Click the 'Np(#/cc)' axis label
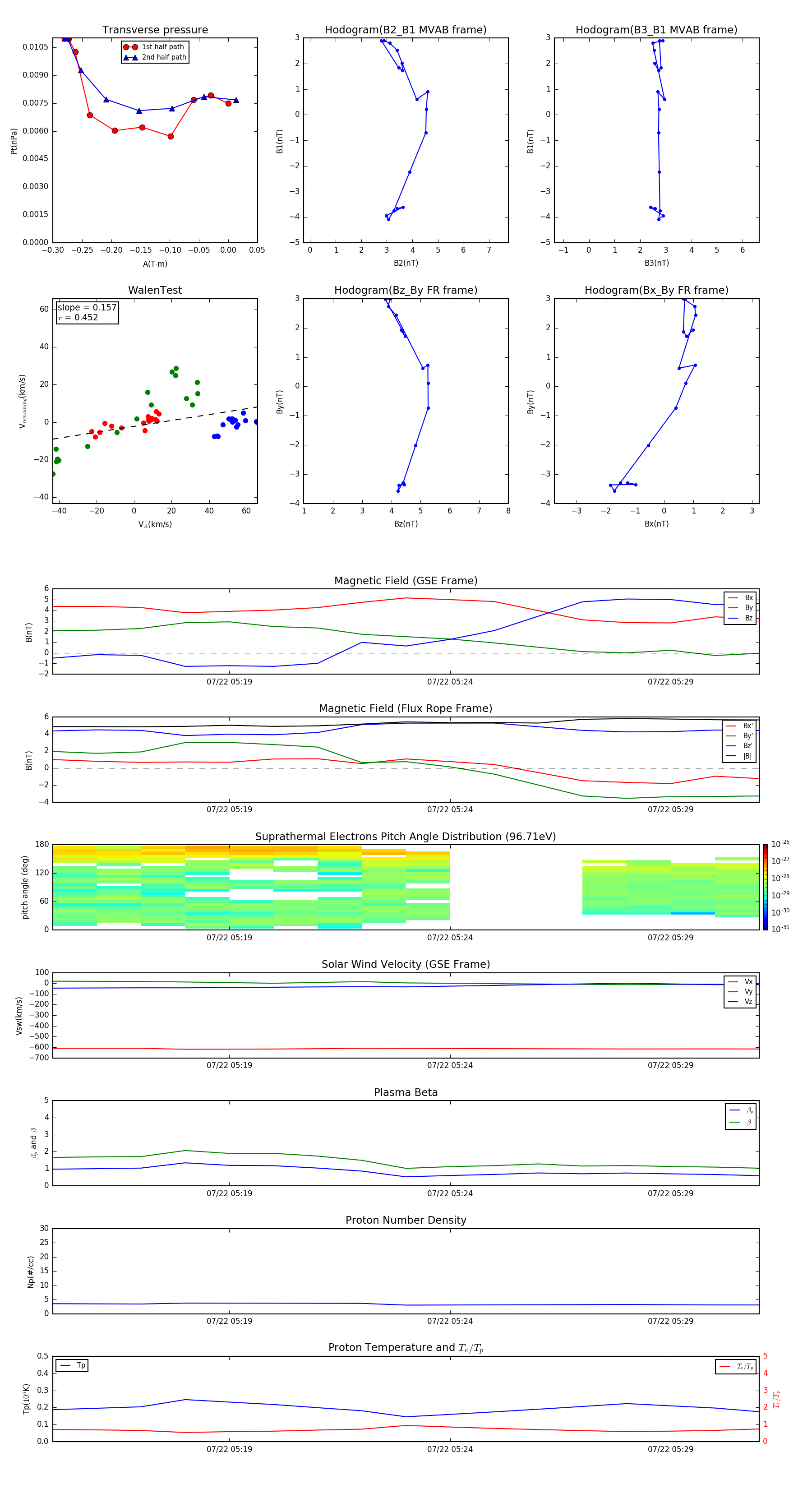Screen dimensions: 812x1489 31,1272
